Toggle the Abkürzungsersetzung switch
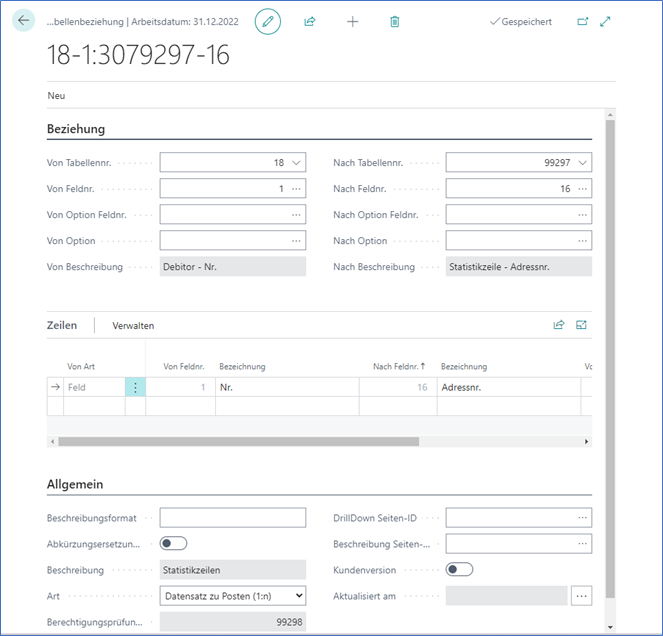Image resolution: width=663 pixels, height=636 pixels. click(174, 543)
